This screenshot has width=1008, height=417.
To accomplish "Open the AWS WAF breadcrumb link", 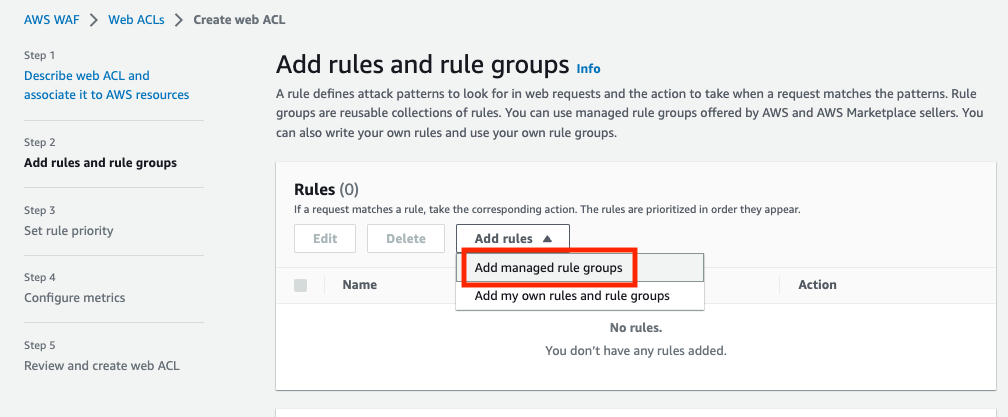I will tap(52, 20).
